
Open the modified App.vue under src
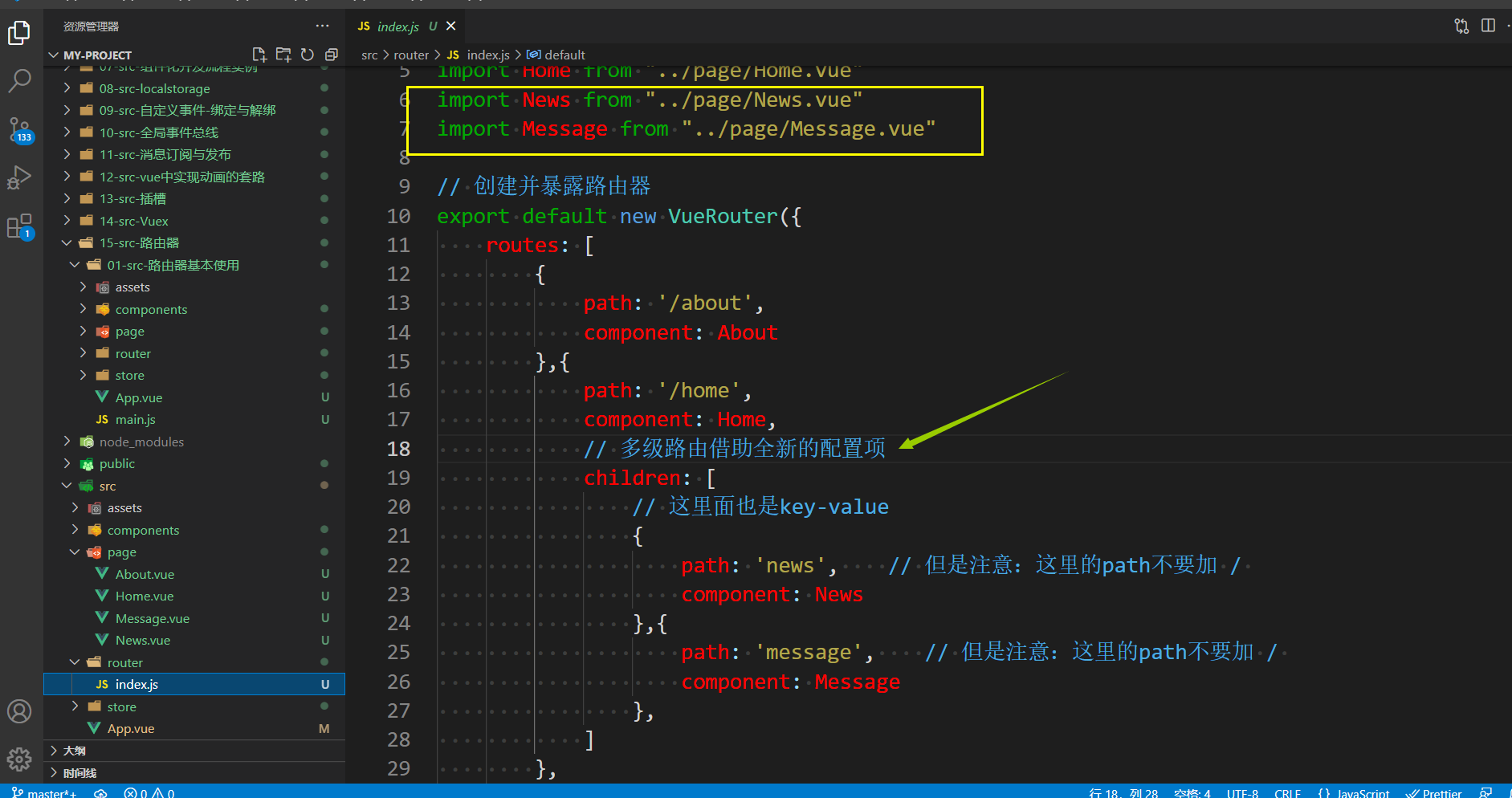coord(194,728)
